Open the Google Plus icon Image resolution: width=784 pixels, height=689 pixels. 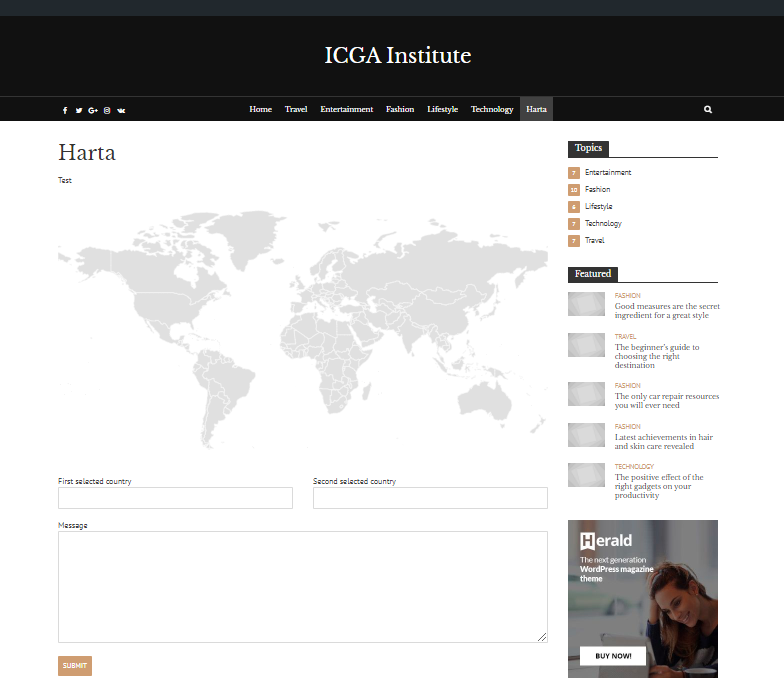(x=93, y=110)
